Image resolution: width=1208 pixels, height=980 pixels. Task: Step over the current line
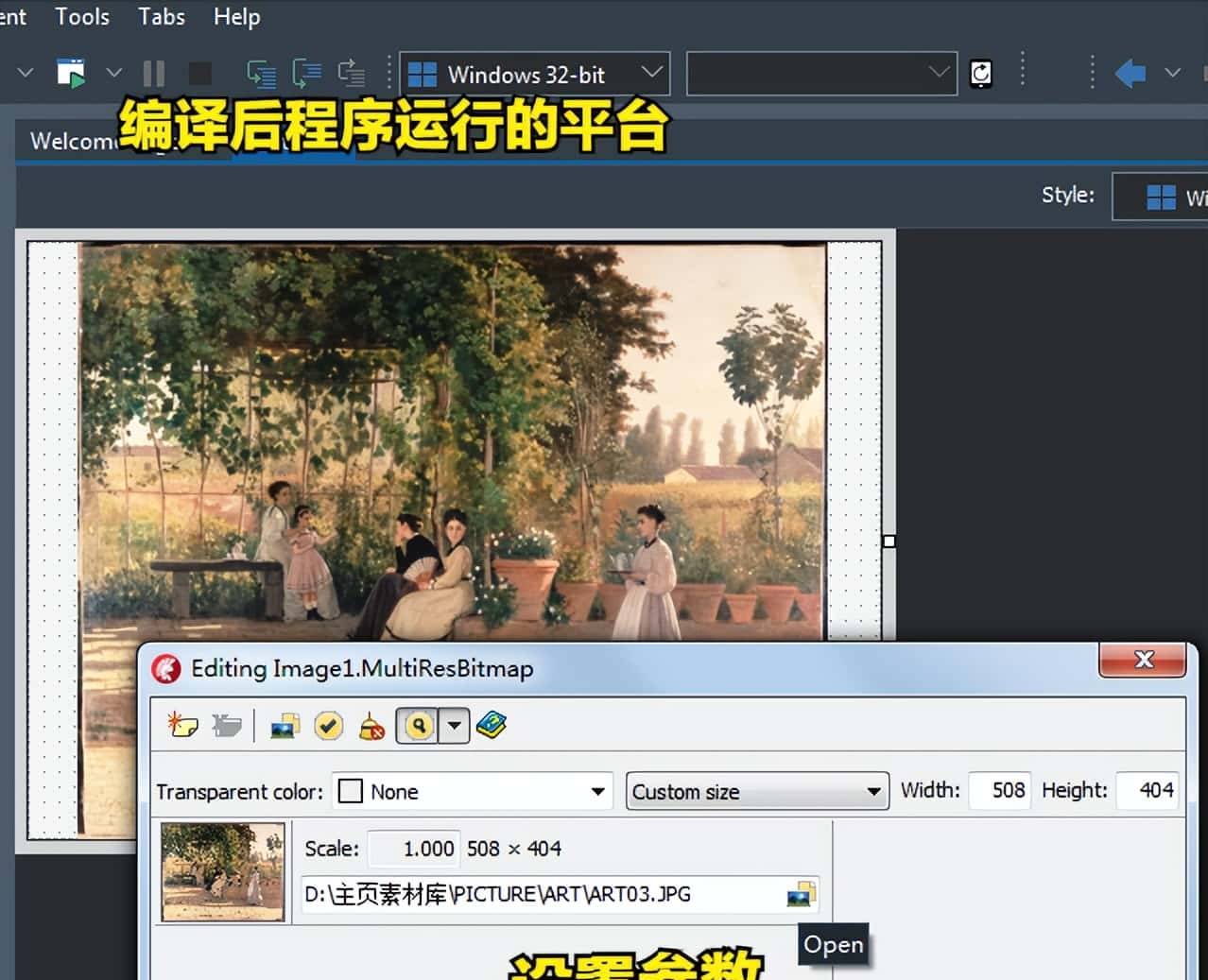pyautogui.click(x=262, y=72)
